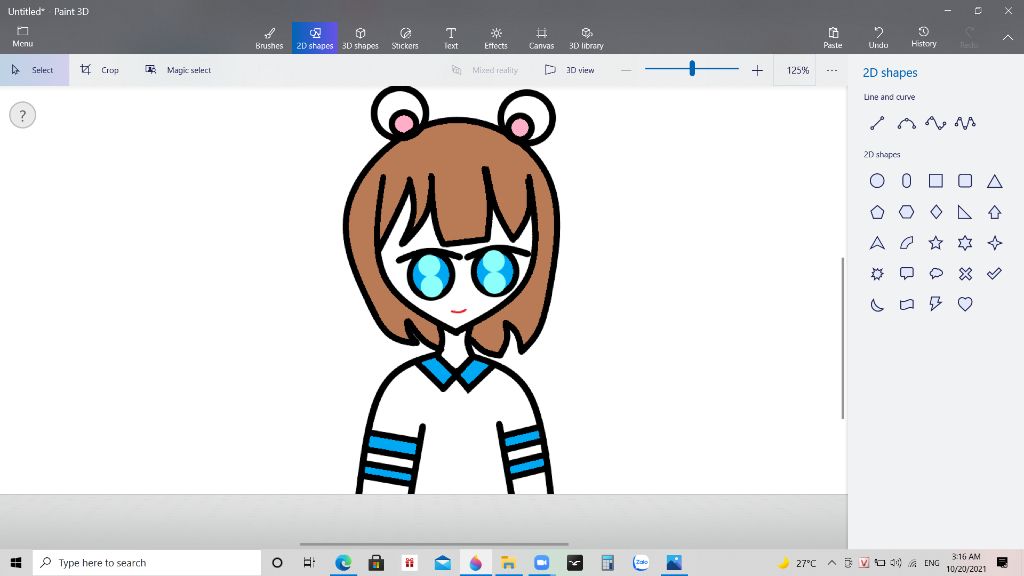Open the Stickers tab

pos(405,38)
